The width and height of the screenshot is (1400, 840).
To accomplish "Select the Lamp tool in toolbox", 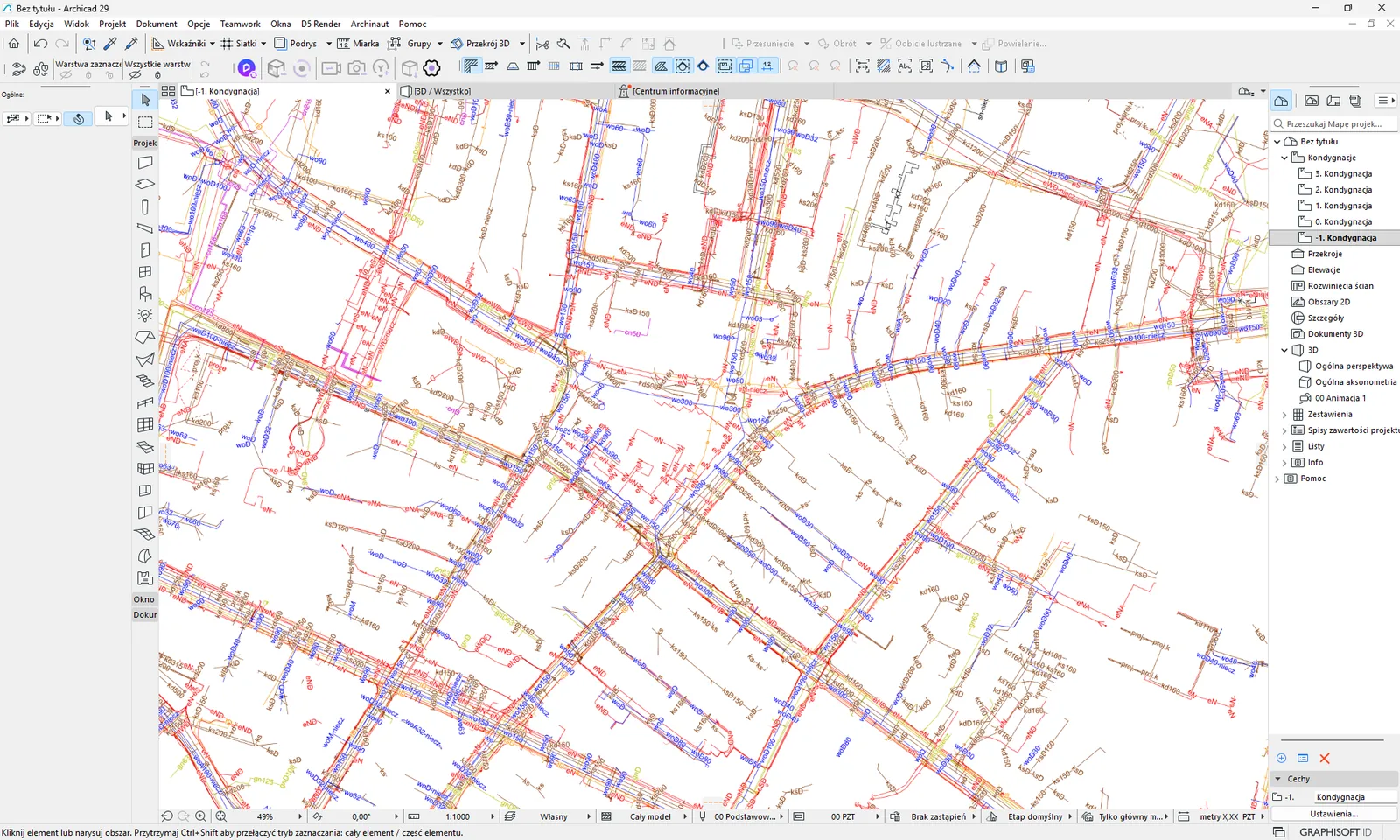I will [x=145, y=315].
